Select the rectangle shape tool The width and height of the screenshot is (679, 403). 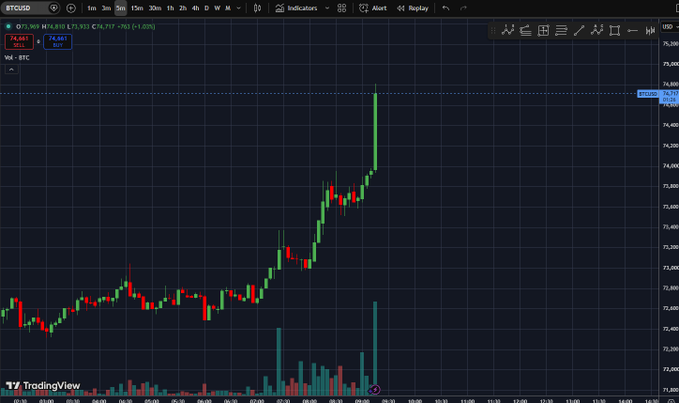click(x=614, y=30)
